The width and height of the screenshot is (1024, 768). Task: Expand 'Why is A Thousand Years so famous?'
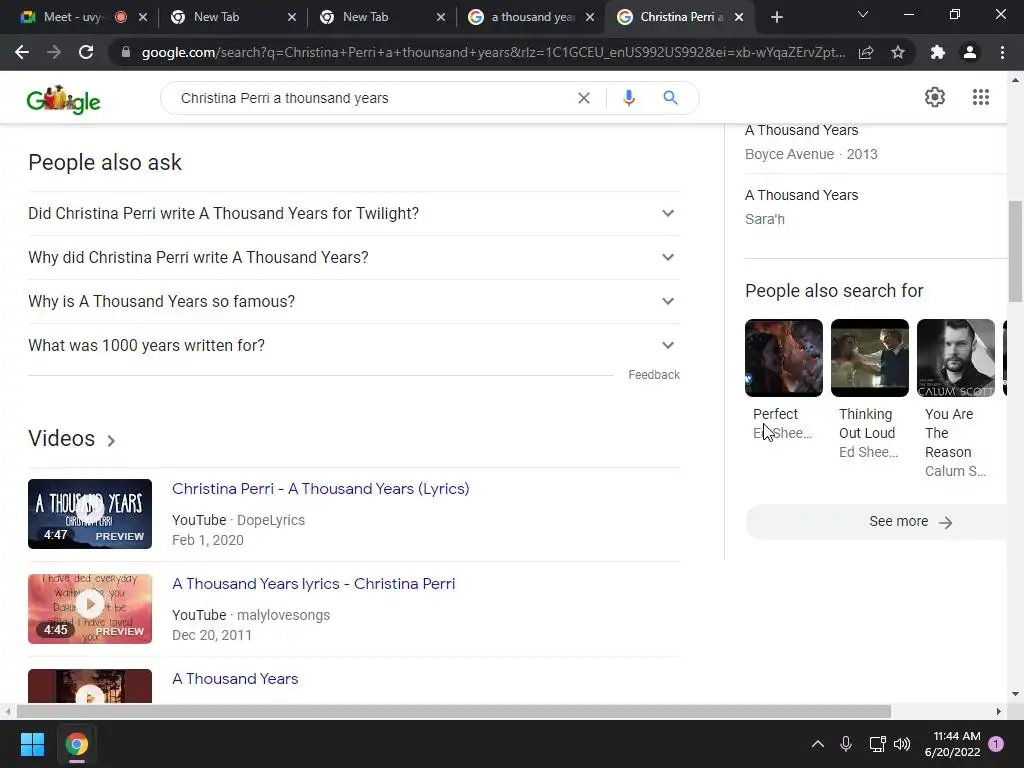coord(354,301)
